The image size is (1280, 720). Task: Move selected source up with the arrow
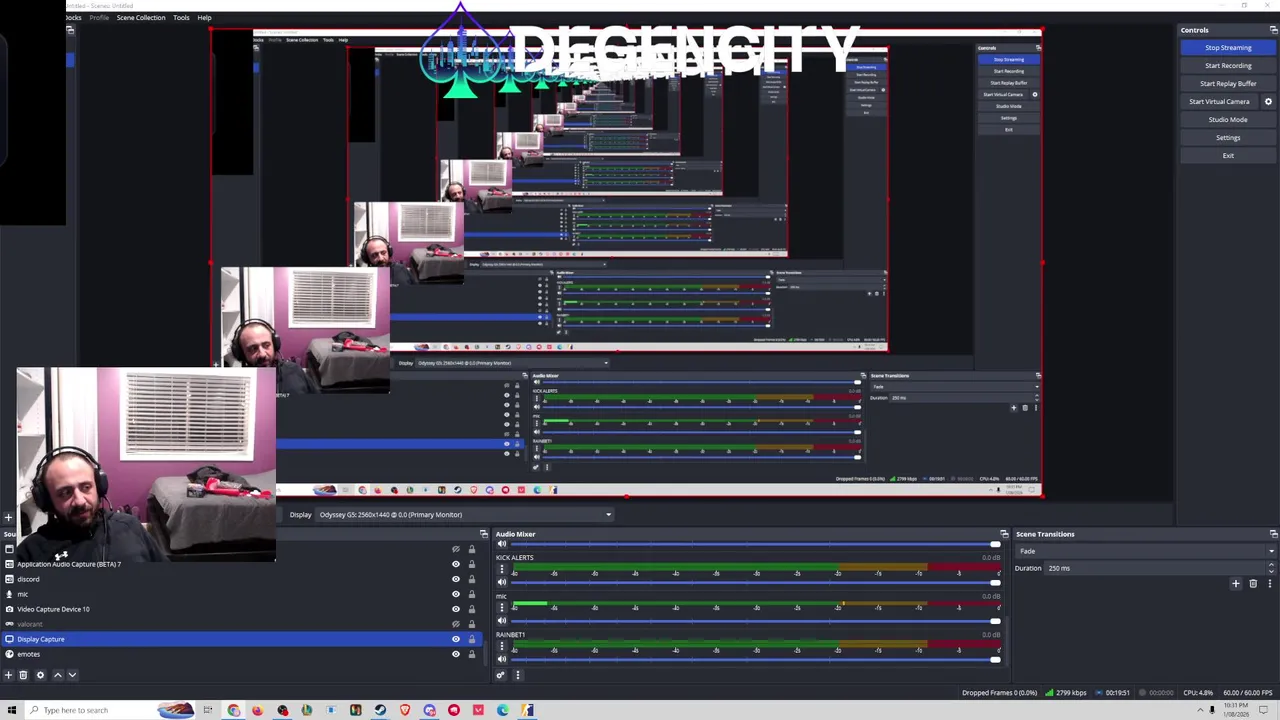tap(57, 675)
